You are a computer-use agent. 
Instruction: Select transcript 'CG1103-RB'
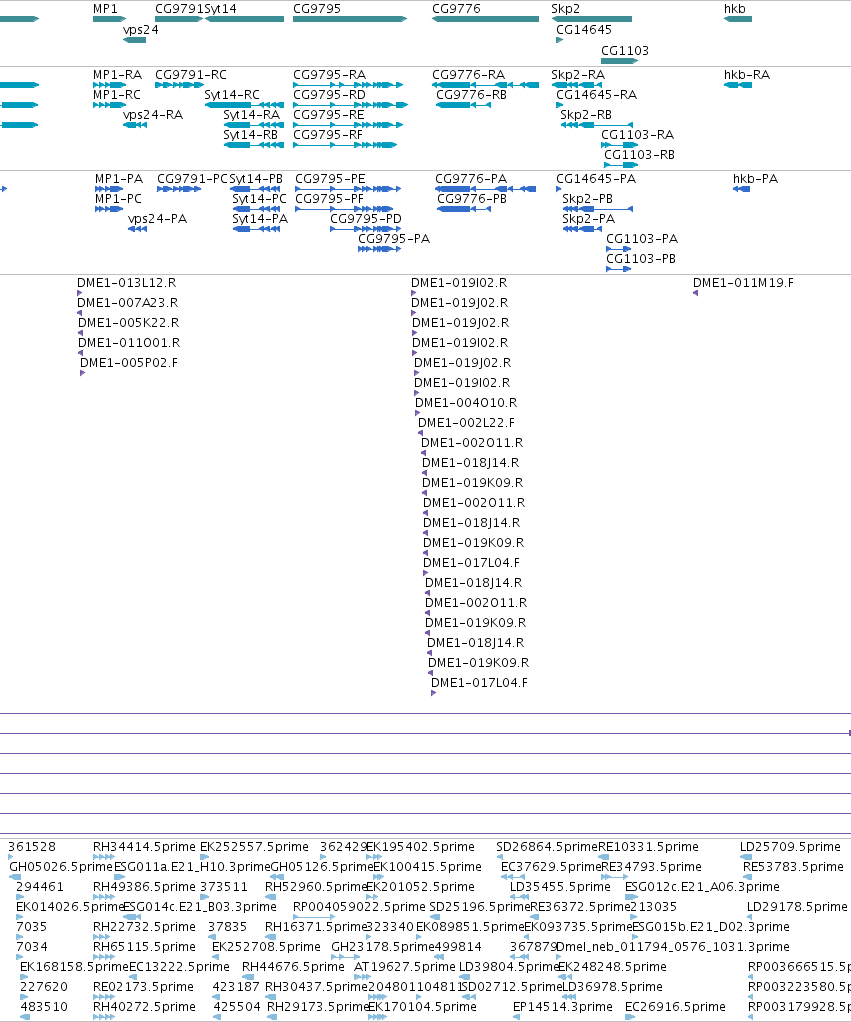[639, 155]
